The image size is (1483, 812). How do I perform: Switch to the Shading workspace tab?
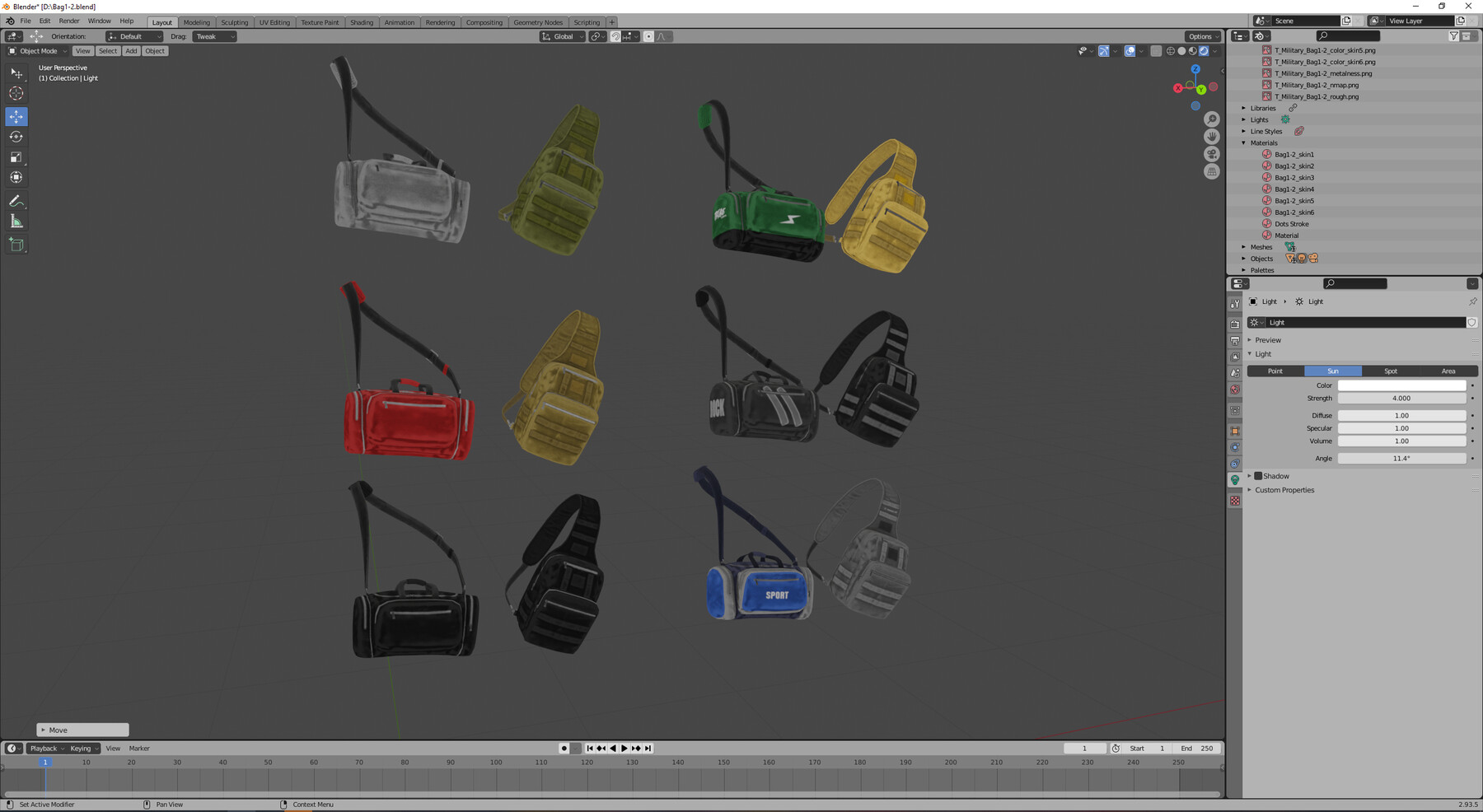coord(362,22)
